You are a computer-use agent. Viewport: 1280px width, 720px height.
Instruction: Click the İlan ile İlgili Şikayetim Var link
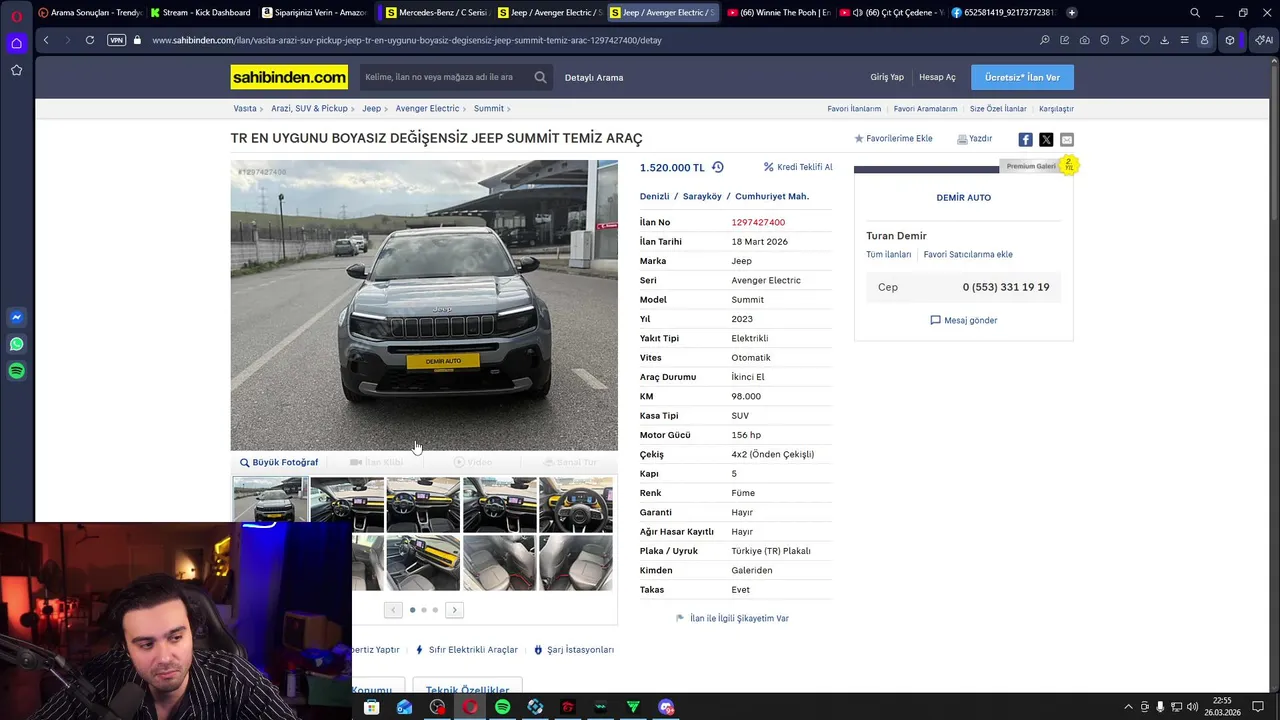pyautogui.click(x=739, y=618)
